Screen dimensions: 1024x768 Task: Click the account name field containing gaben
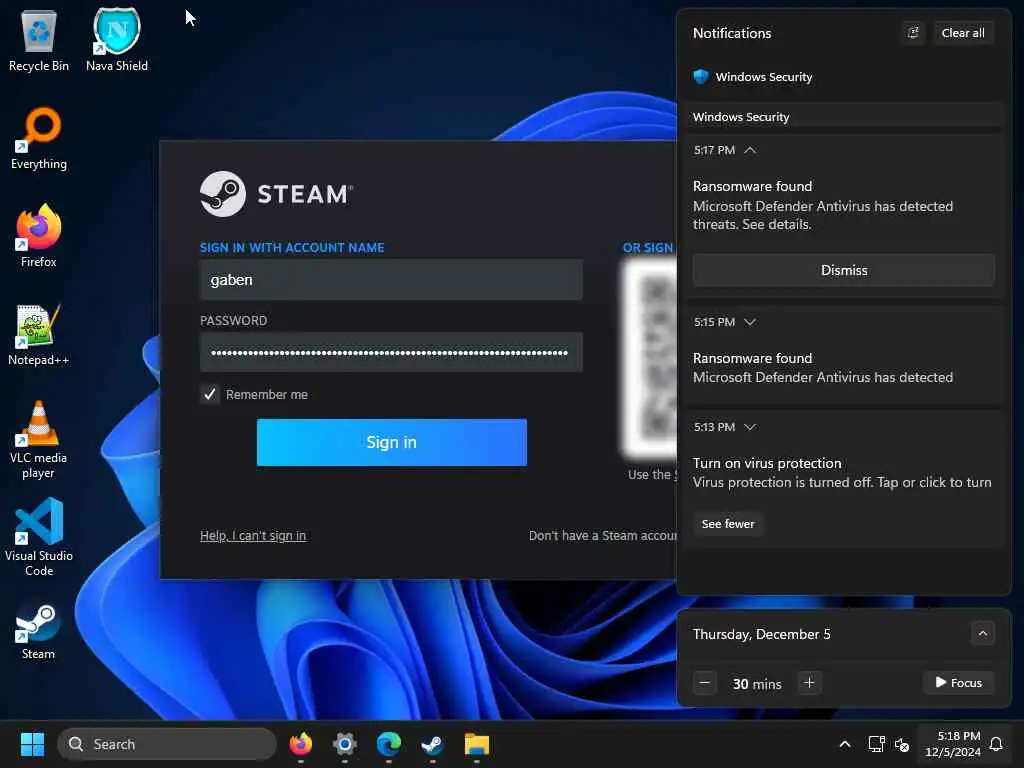point(391,280)
